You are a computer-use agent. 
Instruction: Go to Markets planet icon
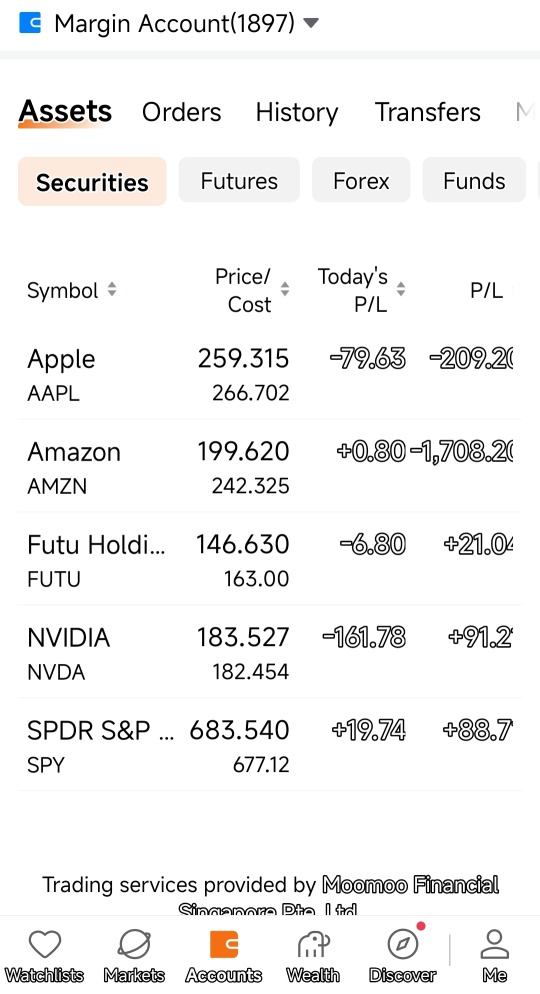pyautogui.click(x=134, y=945)
